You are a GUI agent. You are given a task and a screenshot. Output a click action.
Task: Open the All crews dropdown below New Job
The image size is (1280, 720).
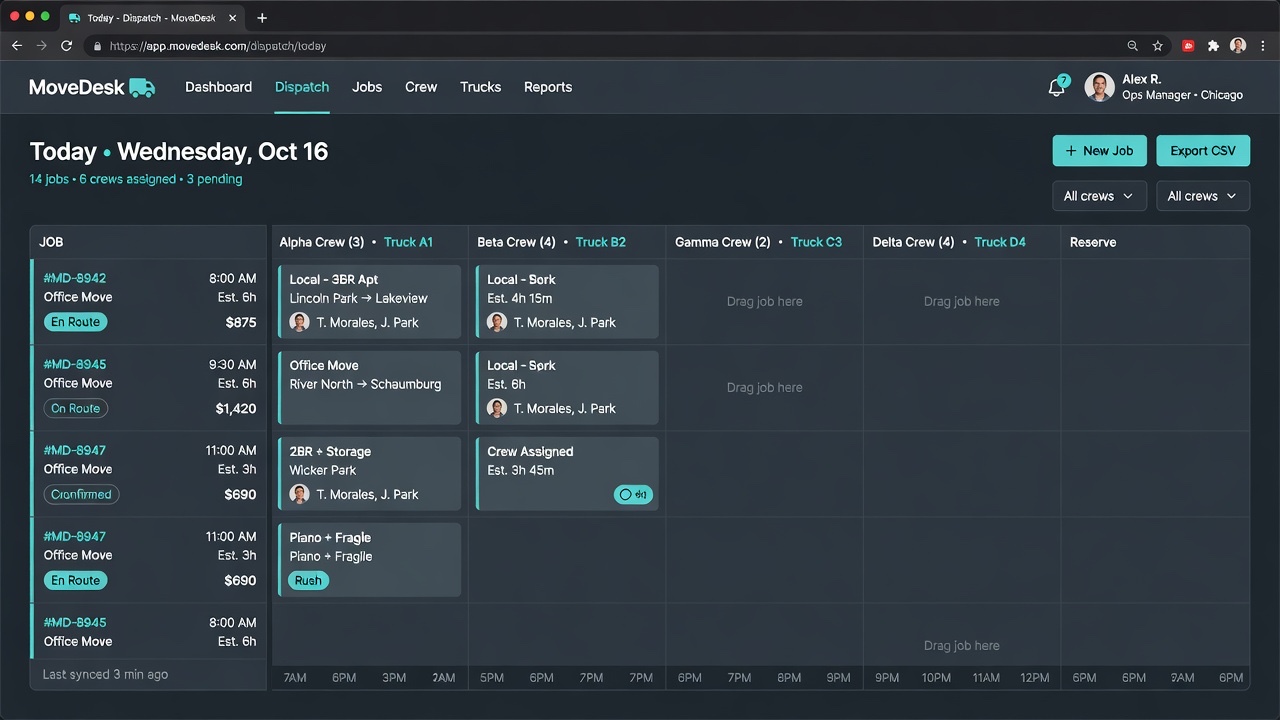(1099, 196)
